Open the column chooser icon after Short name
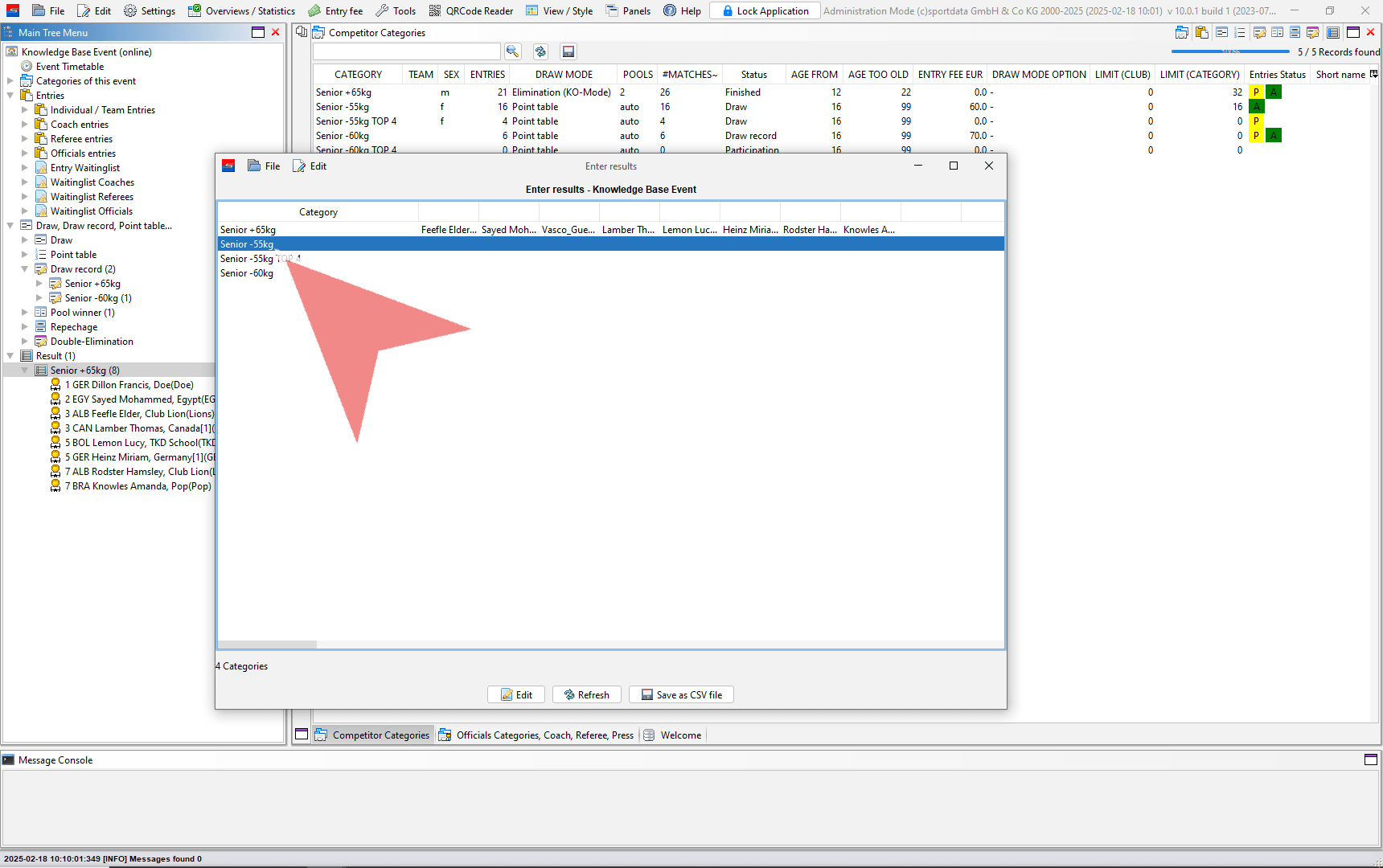The height and width of the screenshot is (868, 1383). 1374,74
